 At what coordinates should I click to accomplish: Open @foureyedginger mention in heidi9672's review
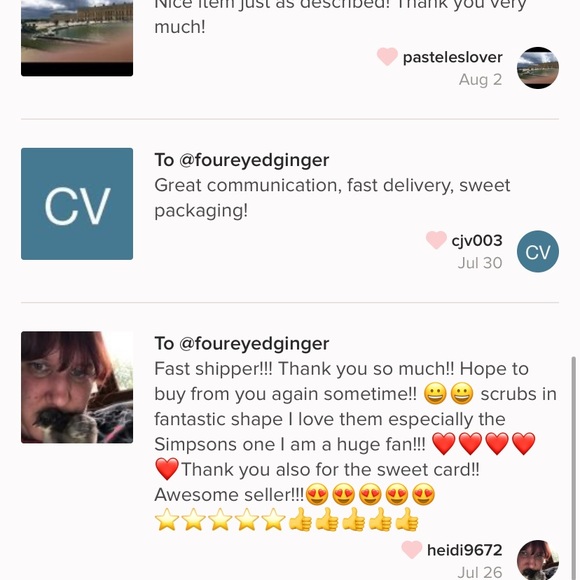pos(254,344)
